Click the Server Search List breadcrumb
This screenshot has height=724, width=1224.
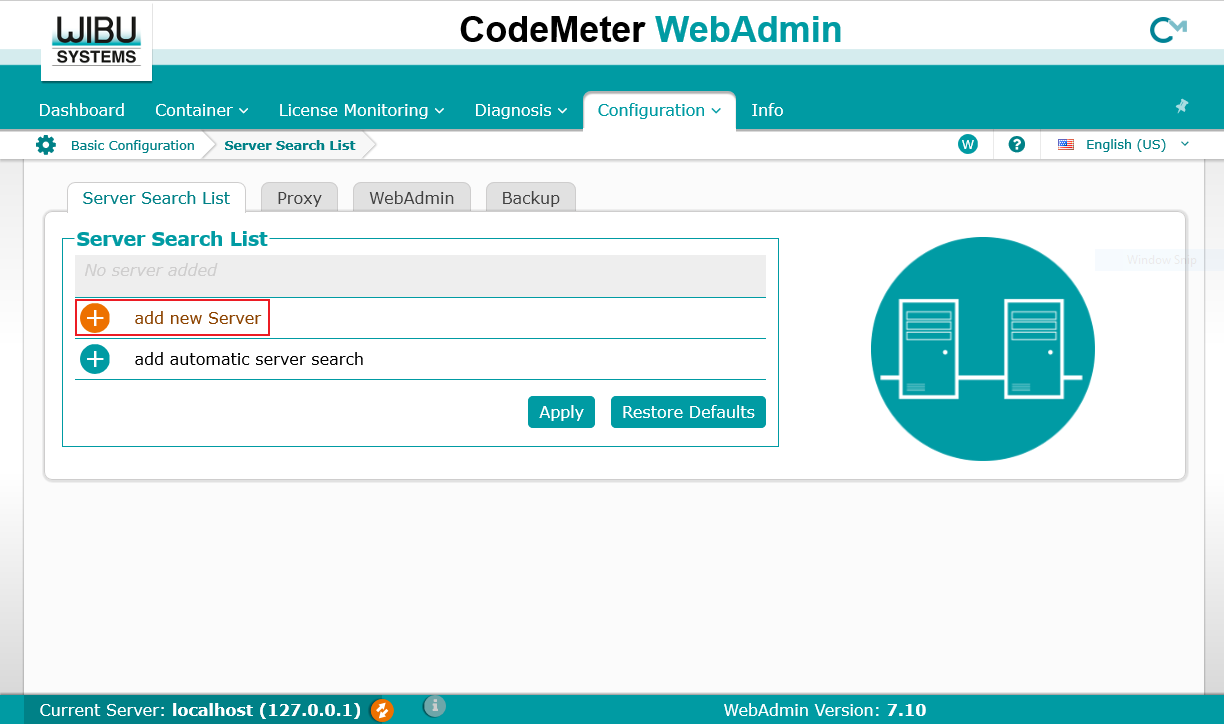290,145
